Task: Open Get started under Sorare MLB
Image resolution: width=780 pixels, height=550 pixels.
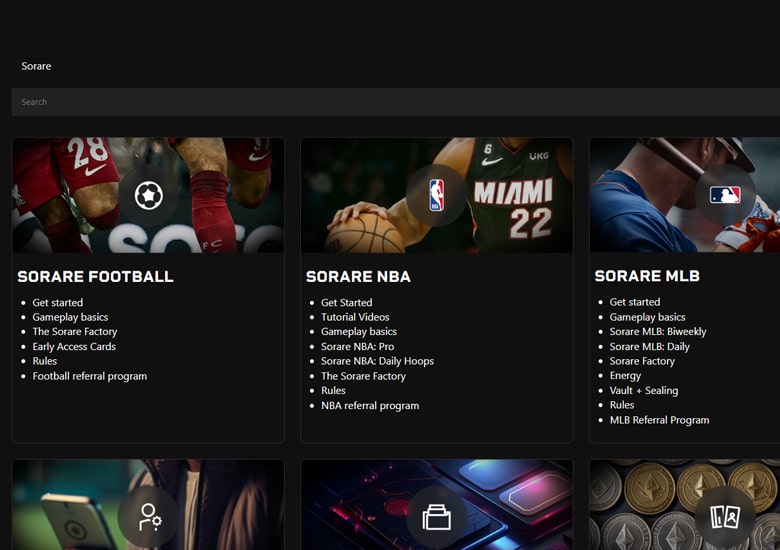Action: [x=635, y=302]
